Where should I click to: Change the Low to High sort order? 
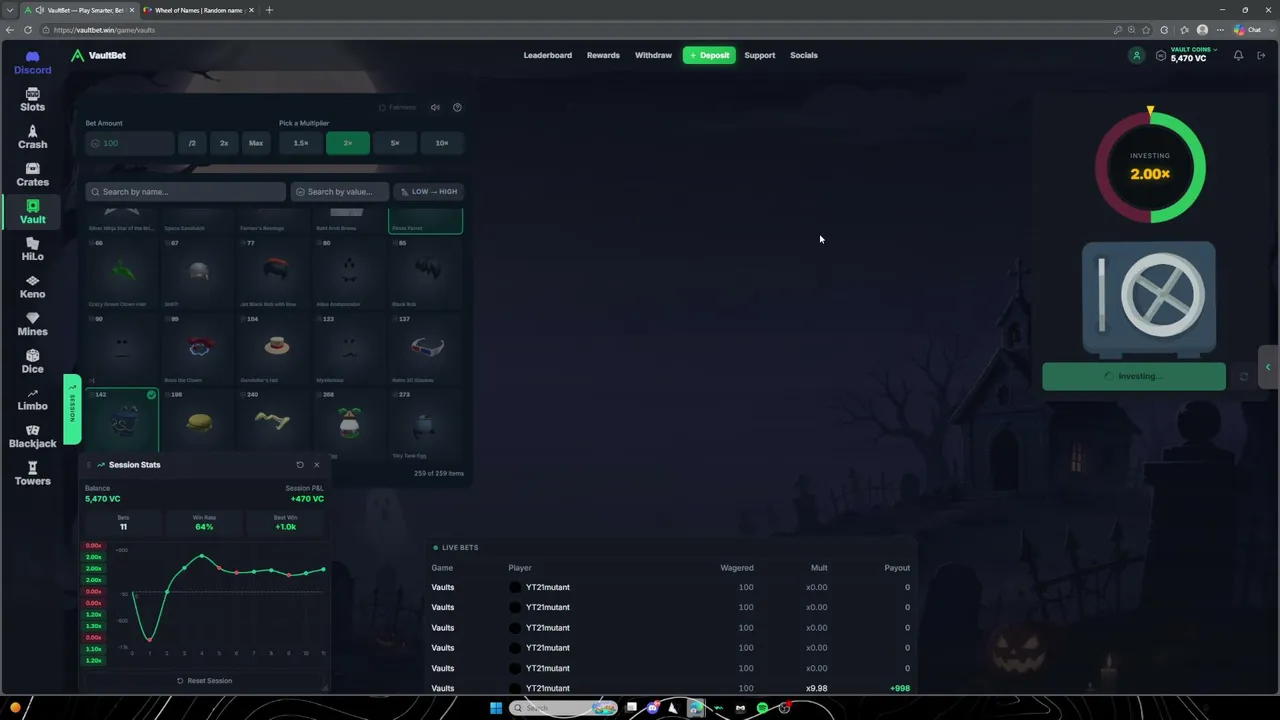click(x=428, y=192)
